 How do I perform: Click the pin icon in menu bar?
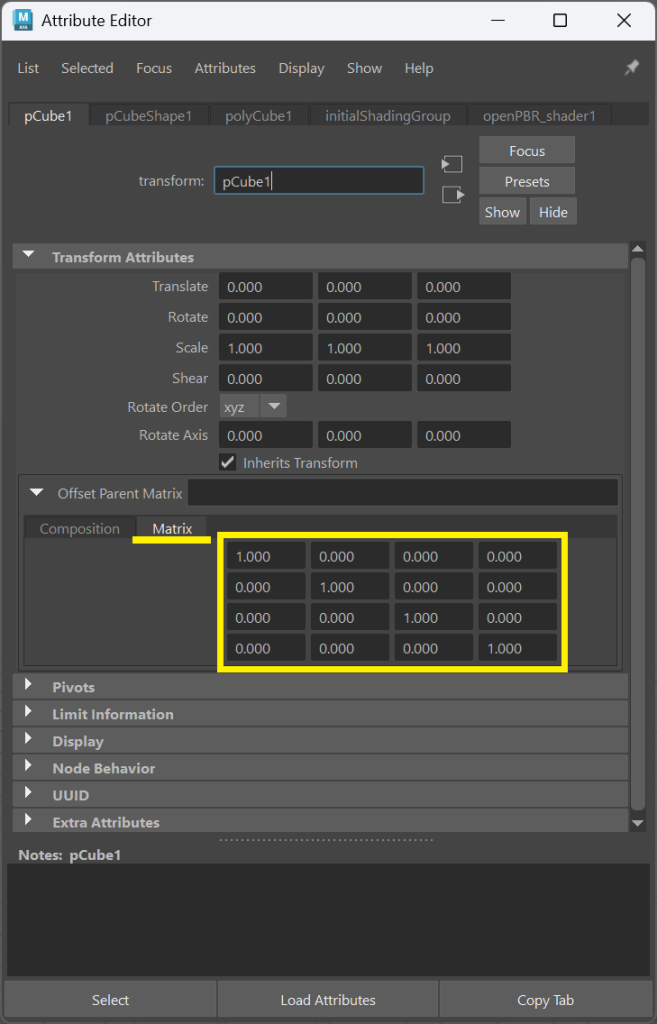tap(631, 67)
